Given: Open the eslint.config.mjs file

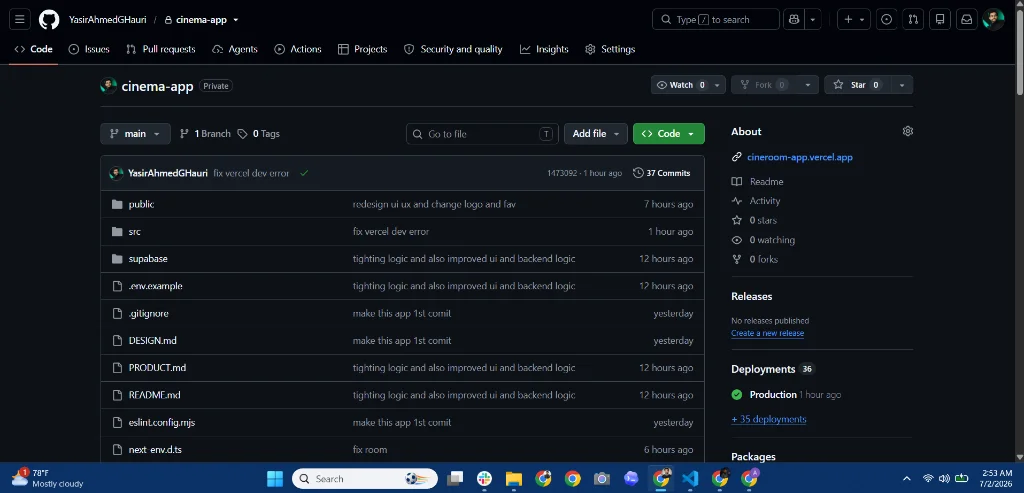Looking at the screenshot, I should point(162,422).
